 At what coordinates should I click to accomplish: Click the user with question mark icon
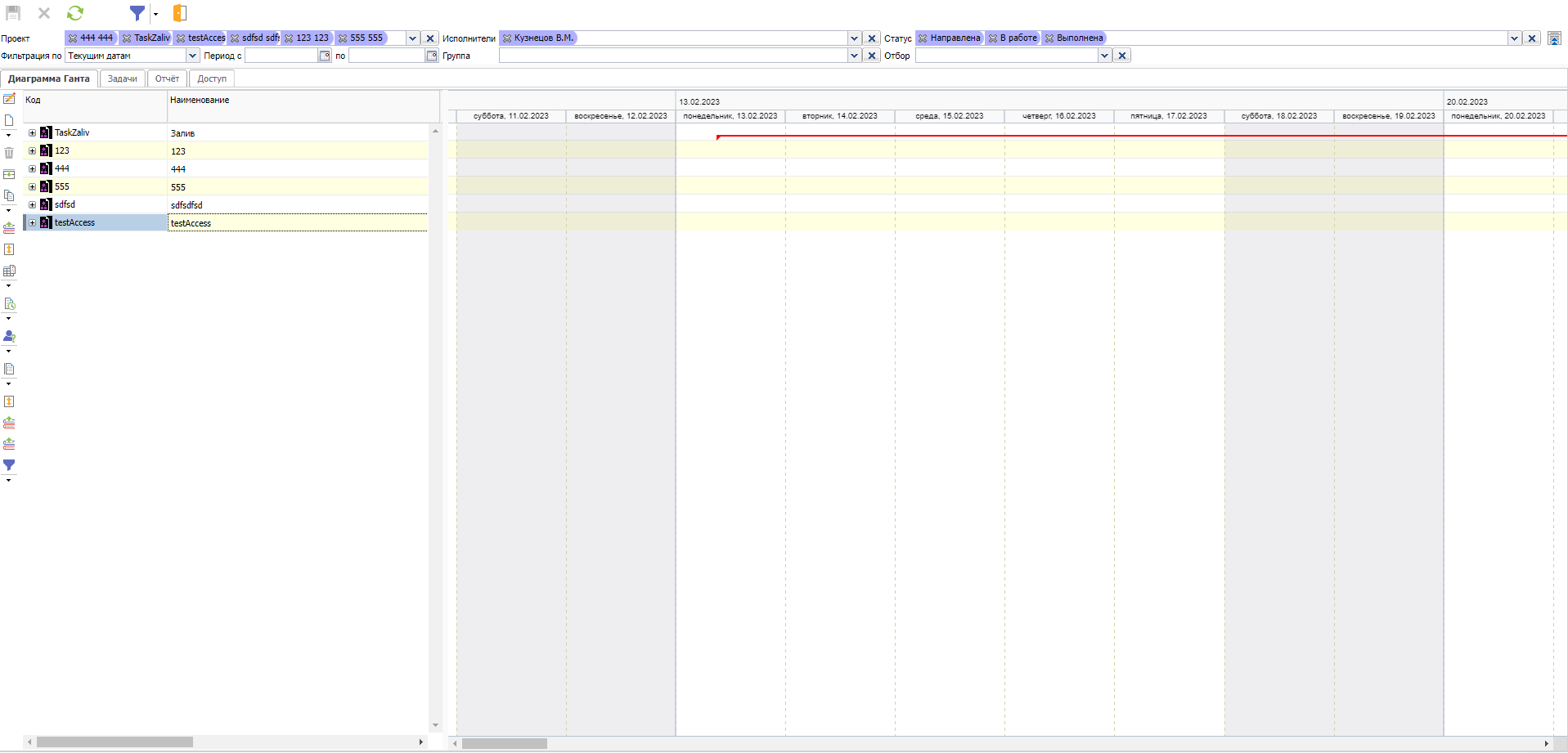(9, 336)
